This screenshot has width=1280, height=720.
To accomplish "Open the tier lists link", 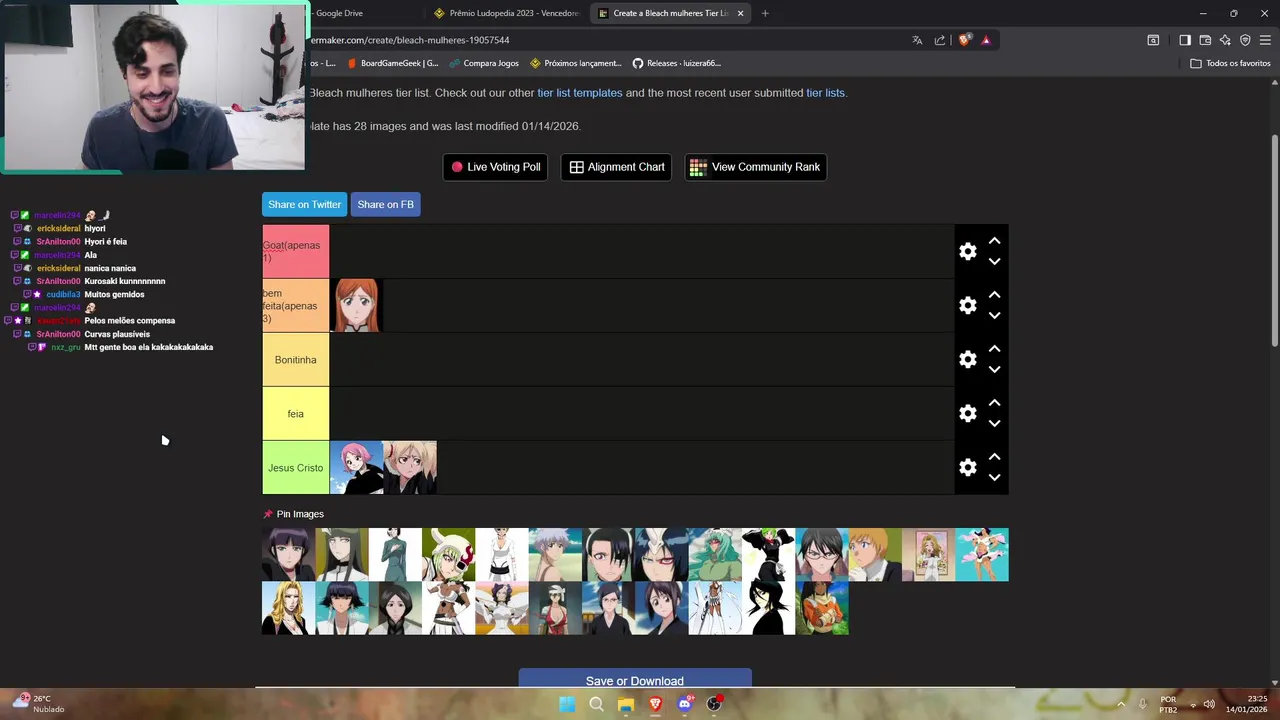I will click(826, 93).
